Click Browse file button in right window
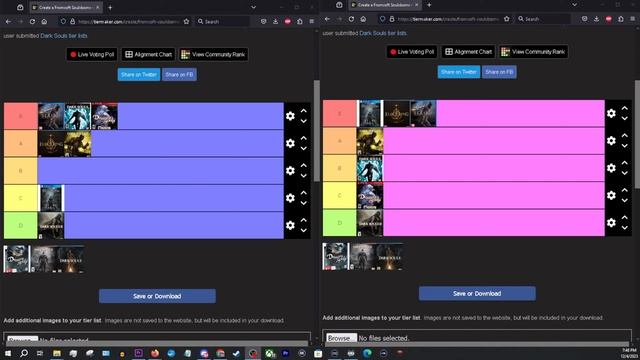This screenshot has height=360, width=640. pyautogui.click(x=341, y=338)
